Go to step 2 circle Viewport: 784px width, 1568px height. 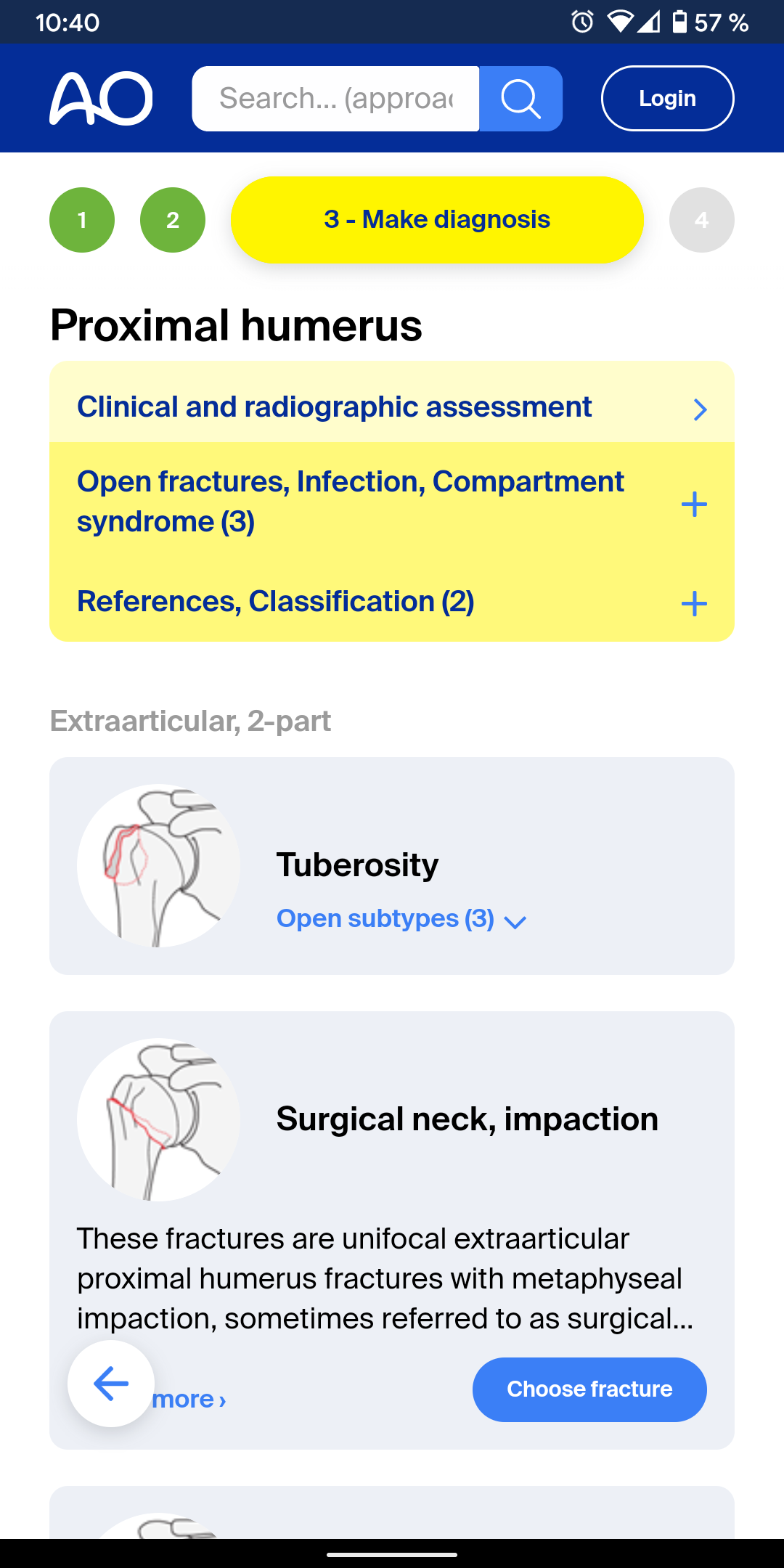pos(173,220)
